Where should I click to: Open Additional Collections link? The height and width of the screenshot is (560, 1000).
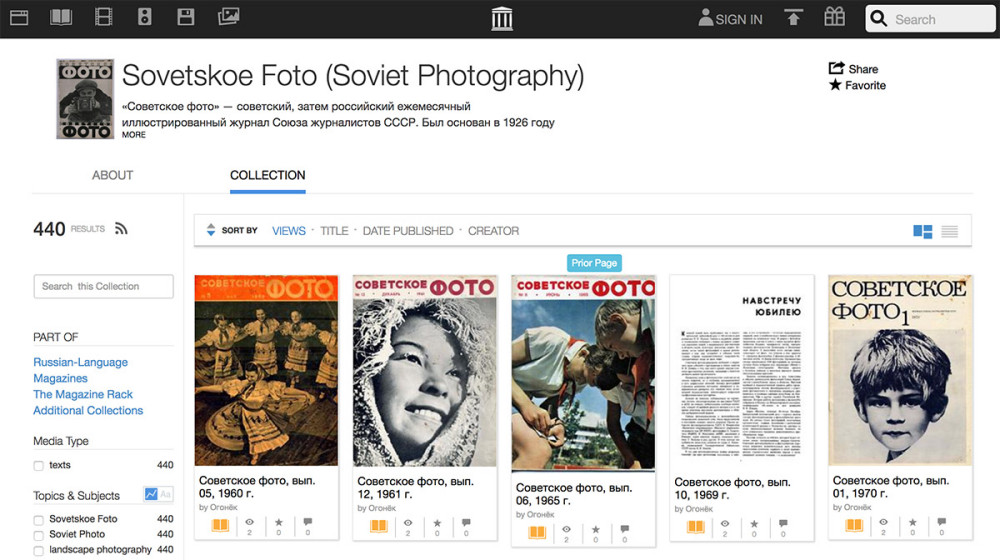[x=88, y=410]
